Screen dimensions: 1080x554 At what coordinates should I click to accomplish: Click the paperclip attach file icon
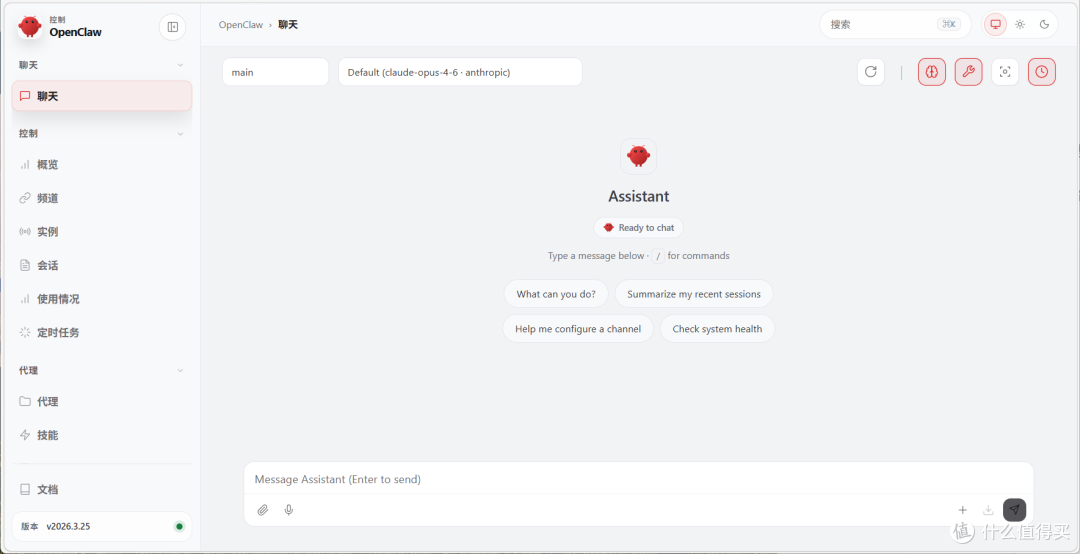262,510
